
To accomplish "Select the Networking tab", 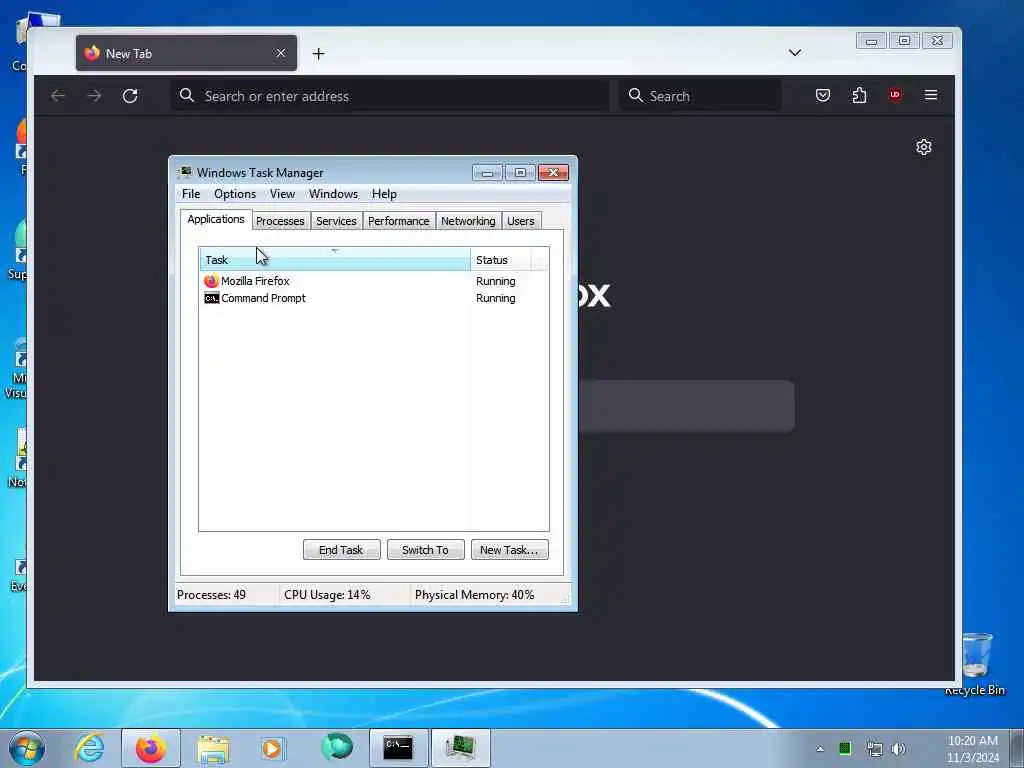I will pyautogui.click(x=468, y=221).
